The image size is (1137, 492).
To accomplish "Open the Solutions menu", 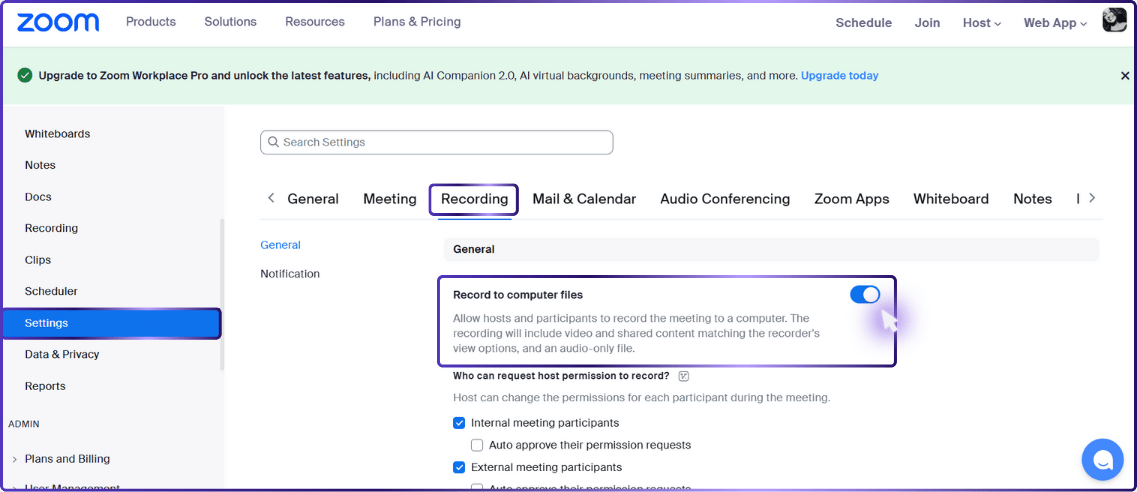I will coord(230,22).
